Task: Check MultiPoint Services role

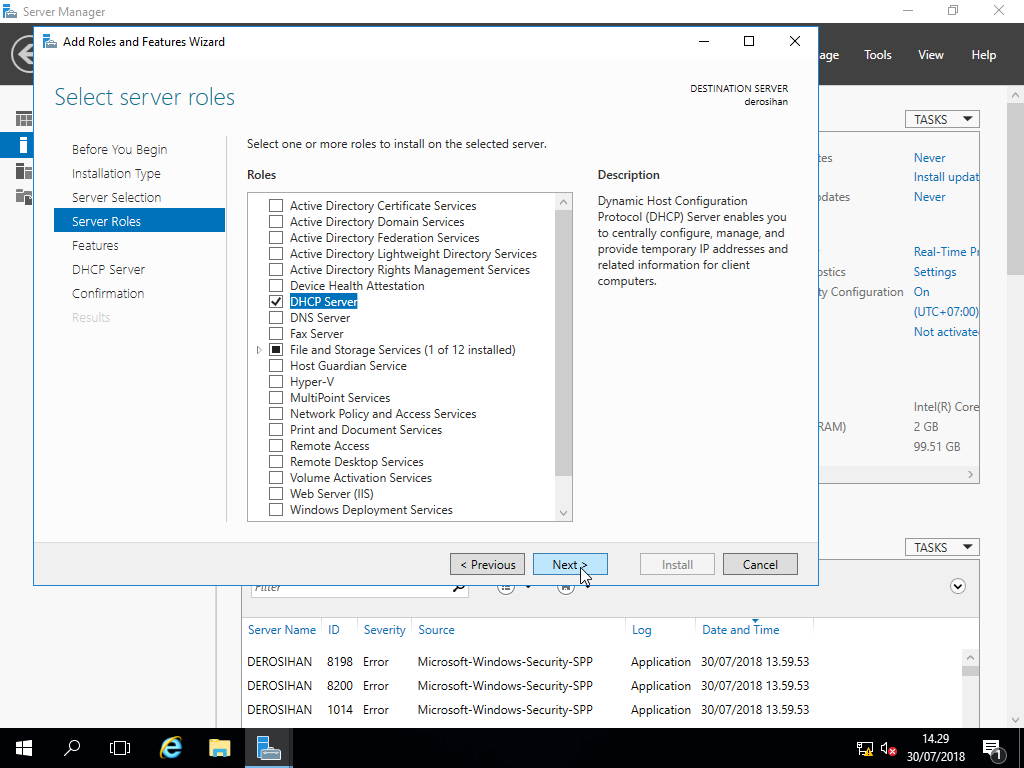Action: click(x=276, y=398)
